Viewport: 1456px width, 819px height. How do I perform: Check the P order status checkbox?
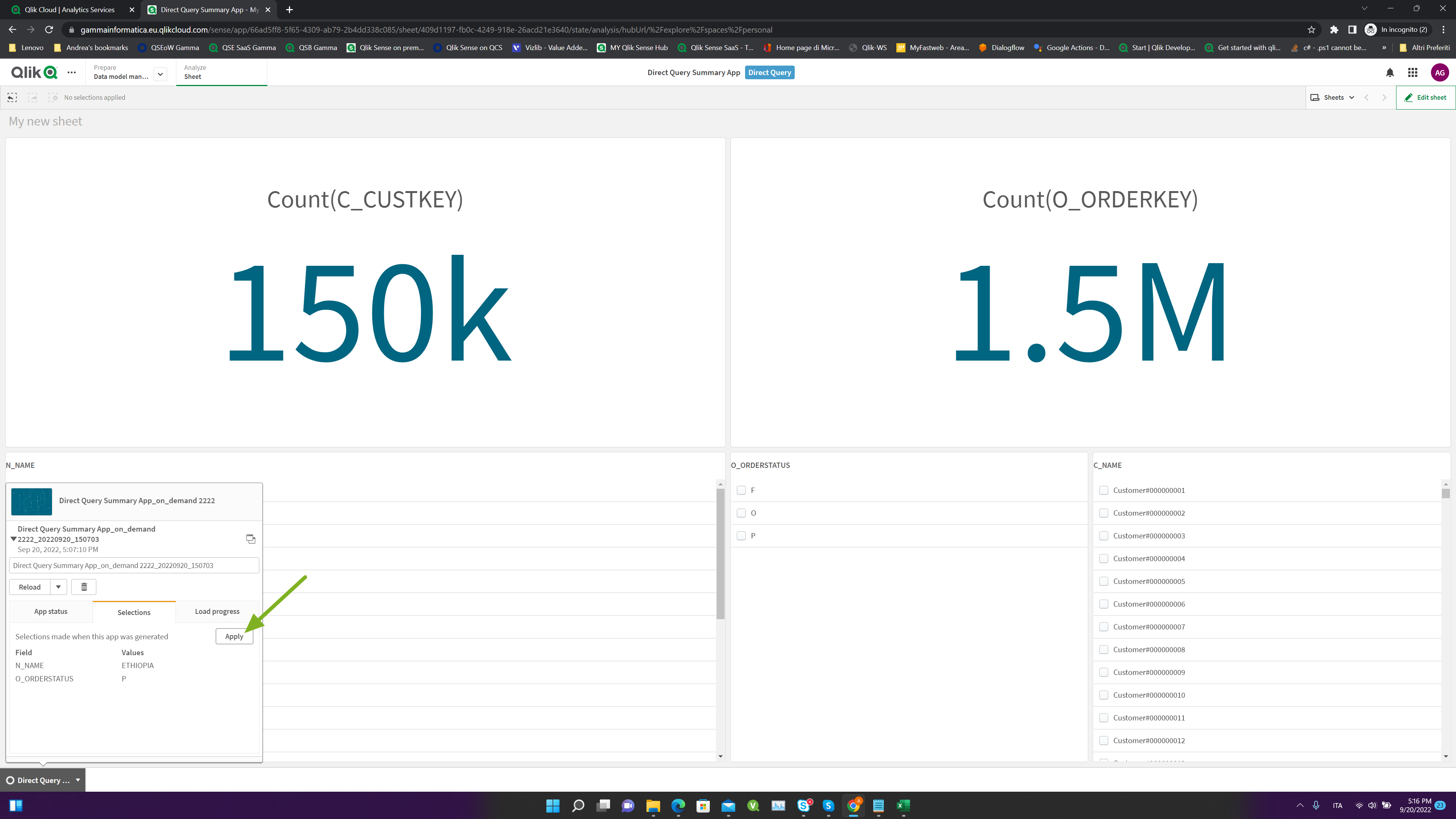[x=741, y=536]
